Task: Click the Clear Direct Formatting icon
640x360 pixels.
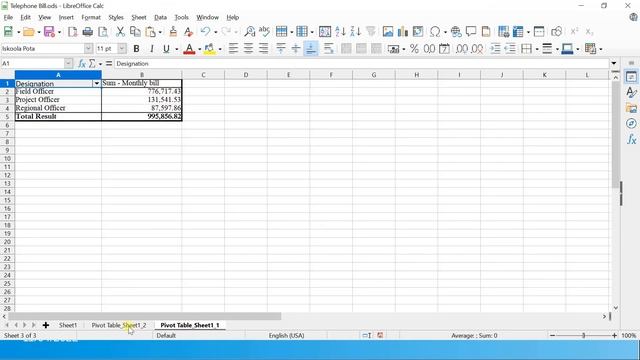Action: click(x=188, y=31)
